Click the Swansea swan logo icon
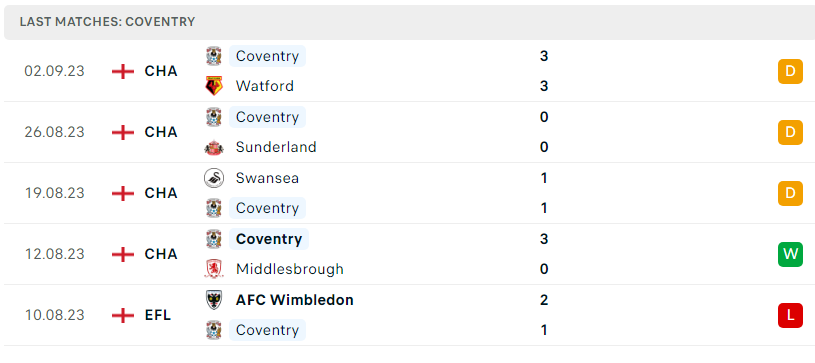This screenshot has width=815, height=363. (x=214, y=178)
